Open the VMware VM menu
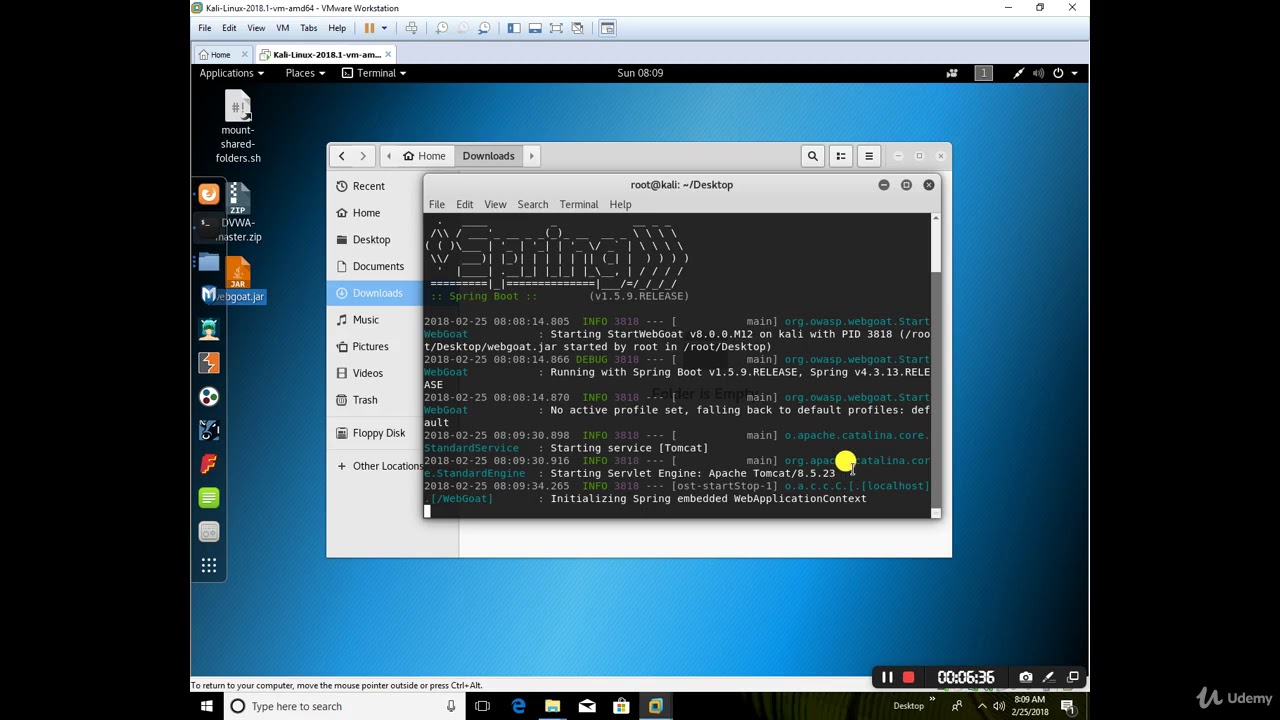The height and width of the screenshot is (720, 1280). tap(282, 28)
